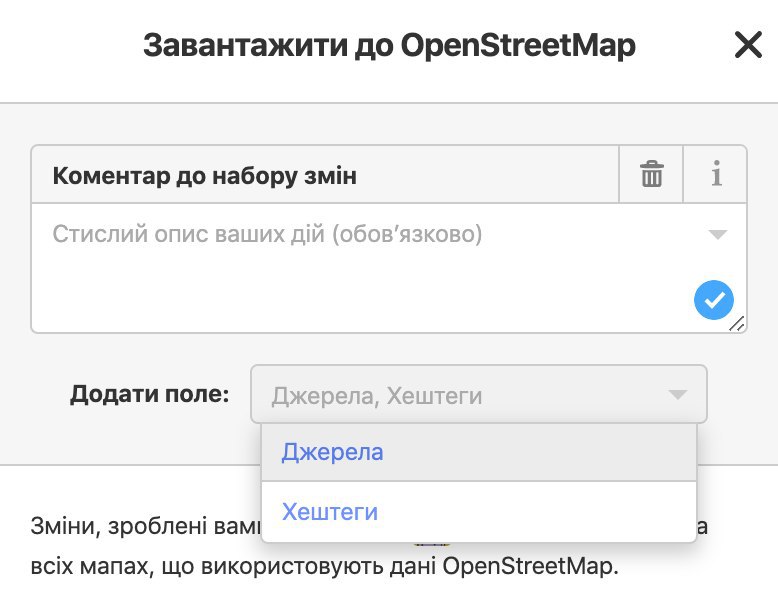Click the arrow of the add-field combo
Viewport: 778px width, 602px height.
(x=677, y=395)
